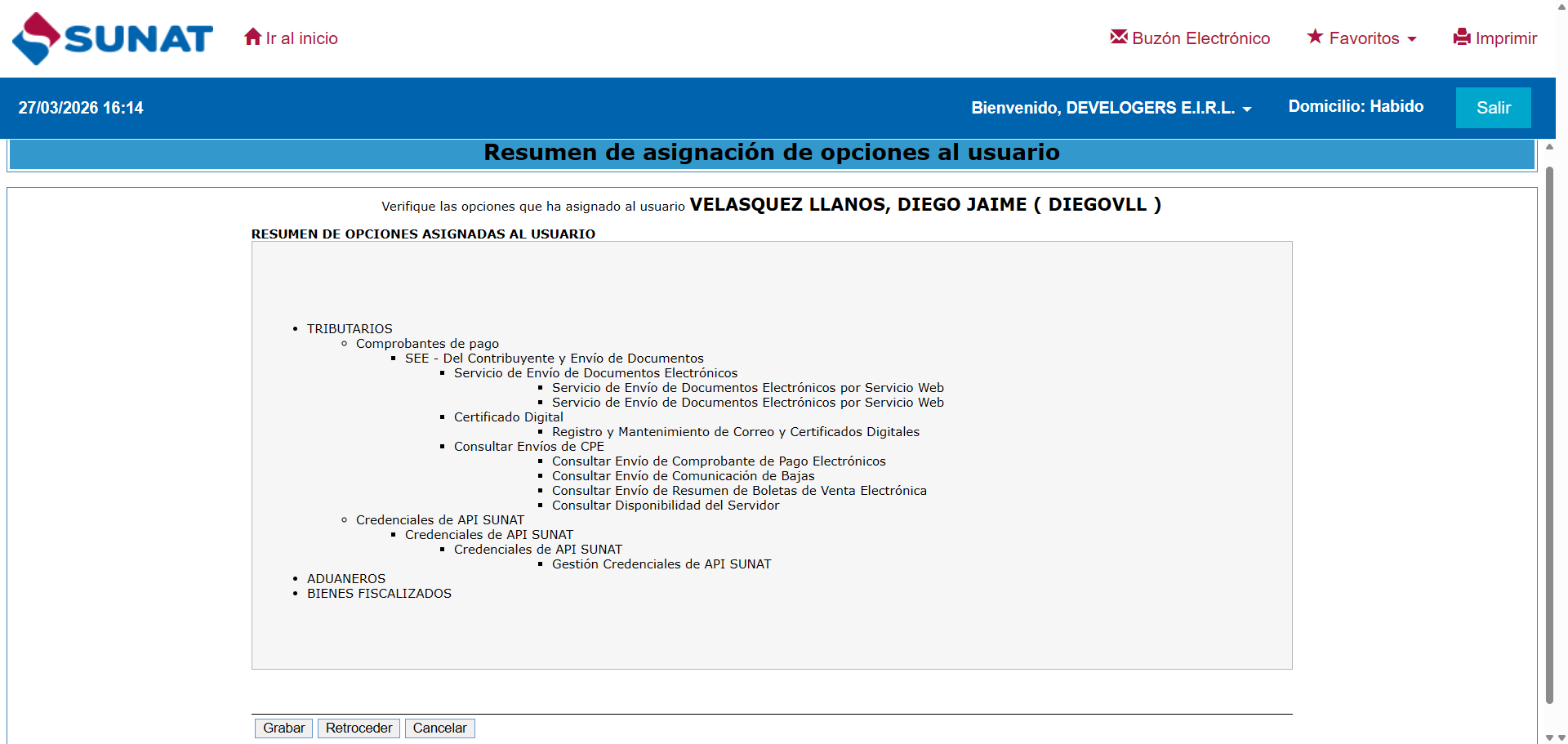Image resolution: width=1568 pixels, height=744 pixels.
Task: Click the Cancelar button
Action: point(439,728)
